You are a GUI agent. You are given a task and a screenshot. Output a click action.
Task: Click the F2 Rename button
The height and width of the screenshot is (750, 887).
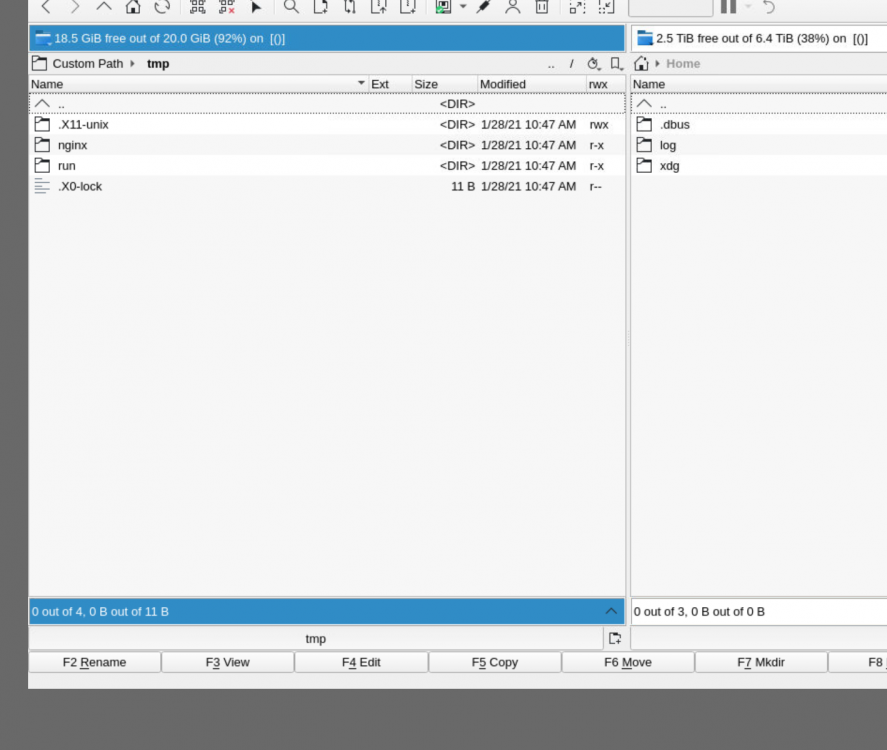[x=94, y=662]
